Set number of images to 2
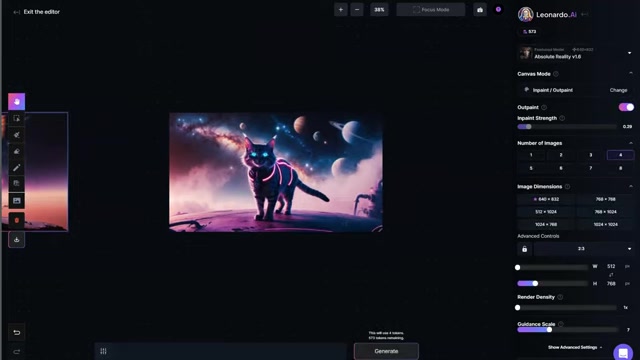 (561, 155)
